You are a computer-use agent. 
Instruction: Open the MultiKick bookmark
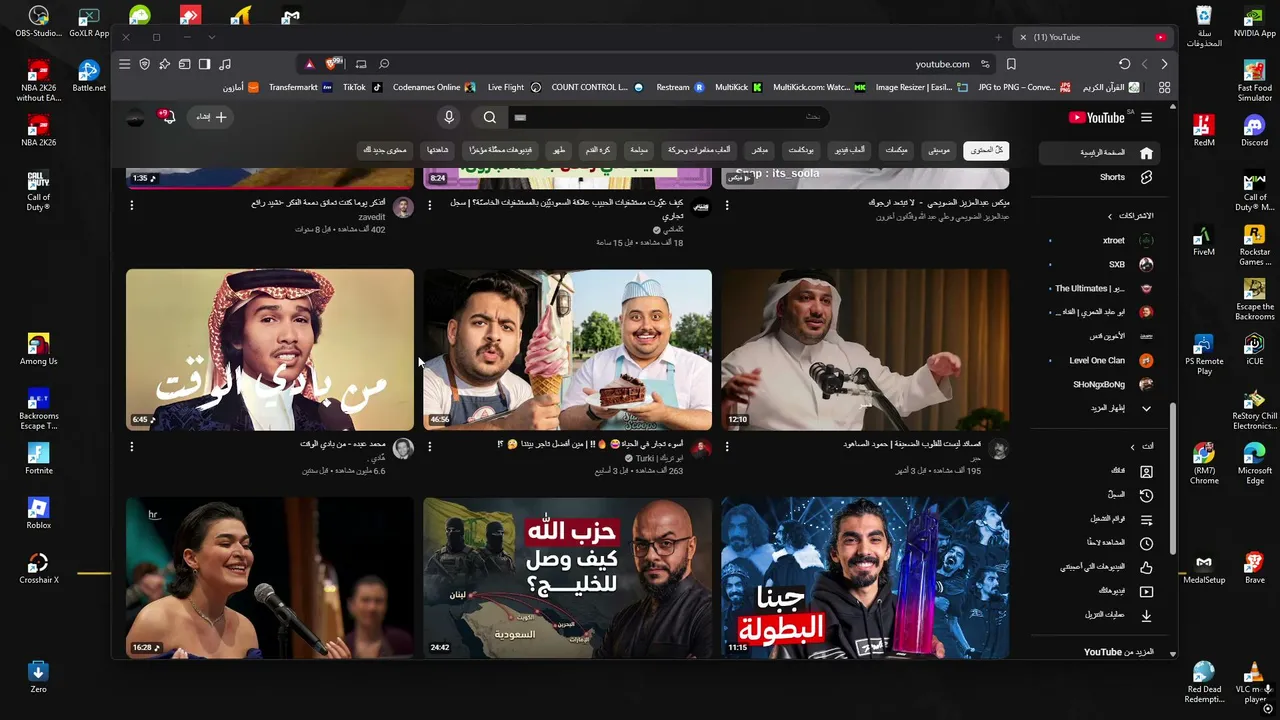click(738, 87)
